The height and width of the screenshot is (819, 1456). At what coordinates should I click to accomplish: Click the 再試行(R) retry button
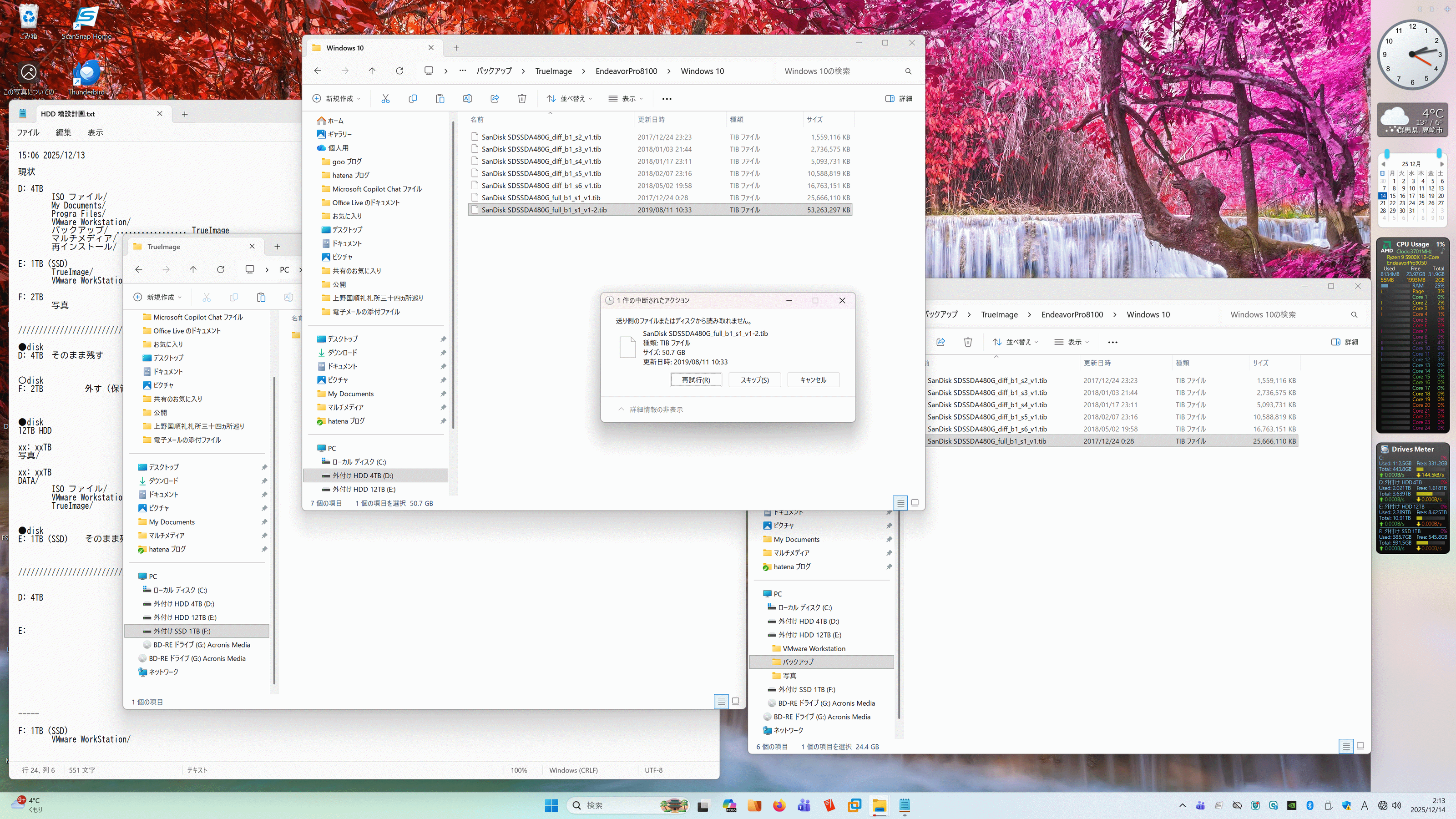pyautogui.click(x=695, y=380)
